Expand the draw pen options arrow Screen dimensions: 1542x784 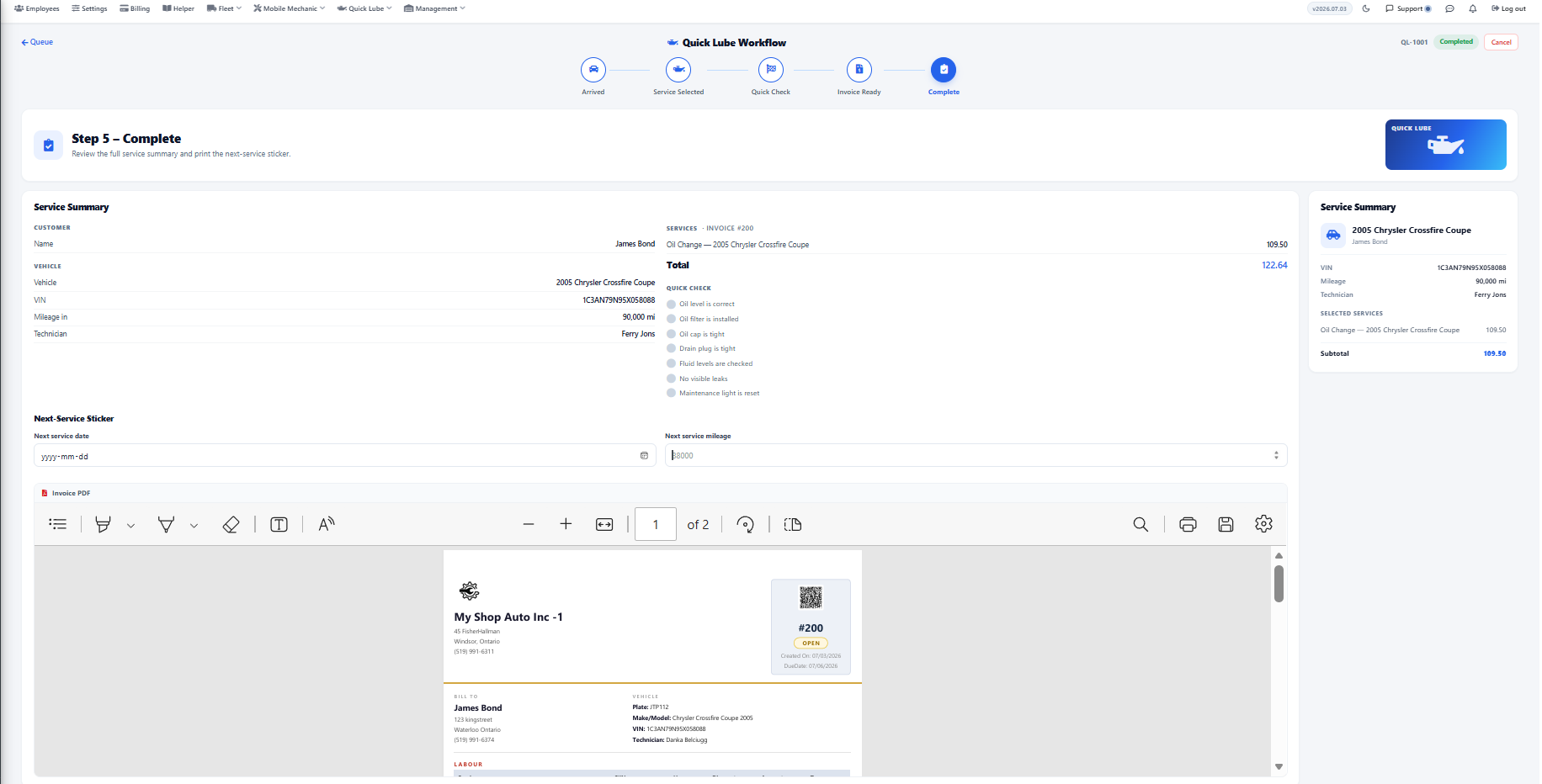(194, 526)
